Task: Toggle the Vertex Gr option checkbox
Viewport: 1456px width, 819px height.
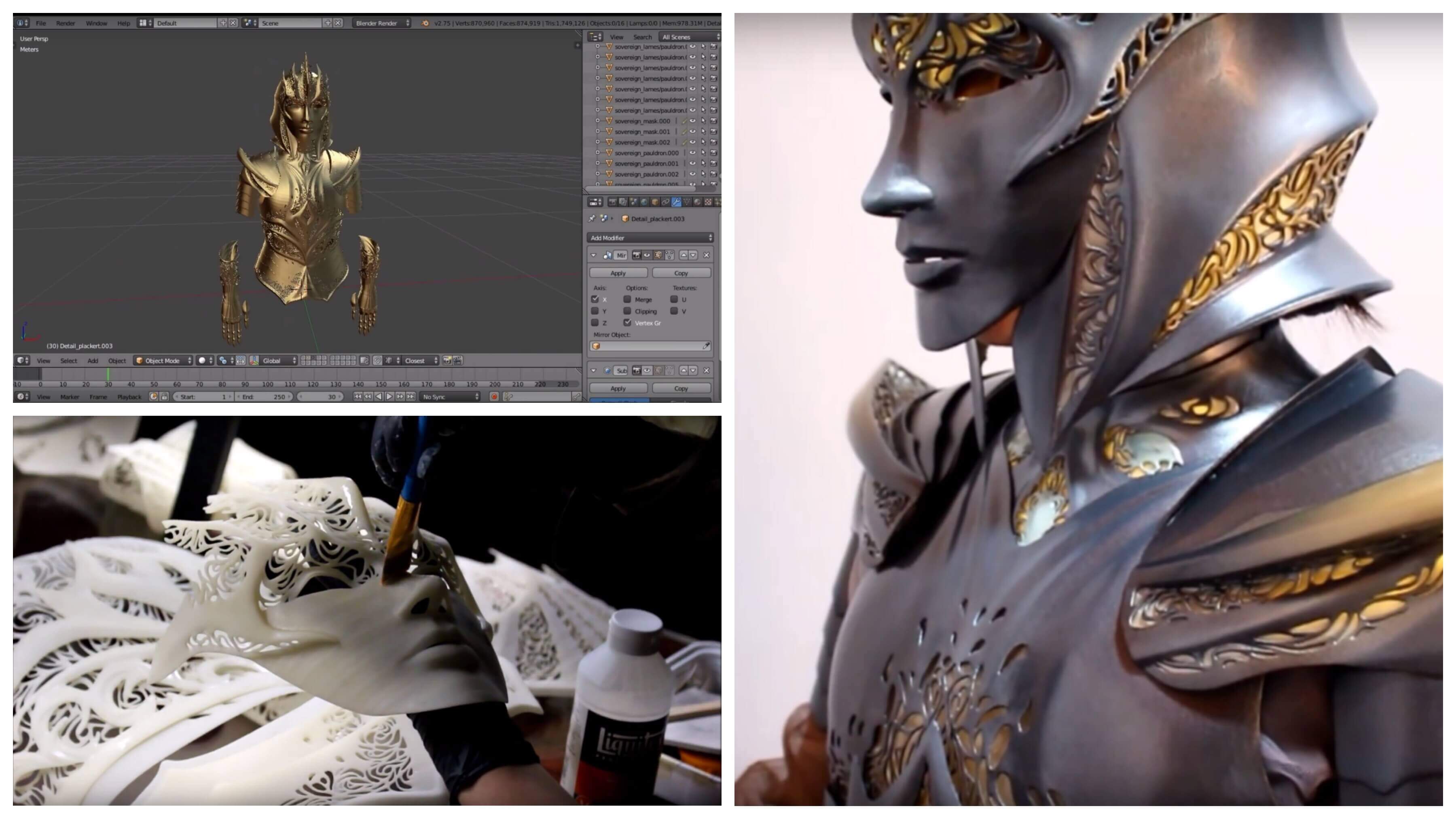Action: (x=627, y=323)
